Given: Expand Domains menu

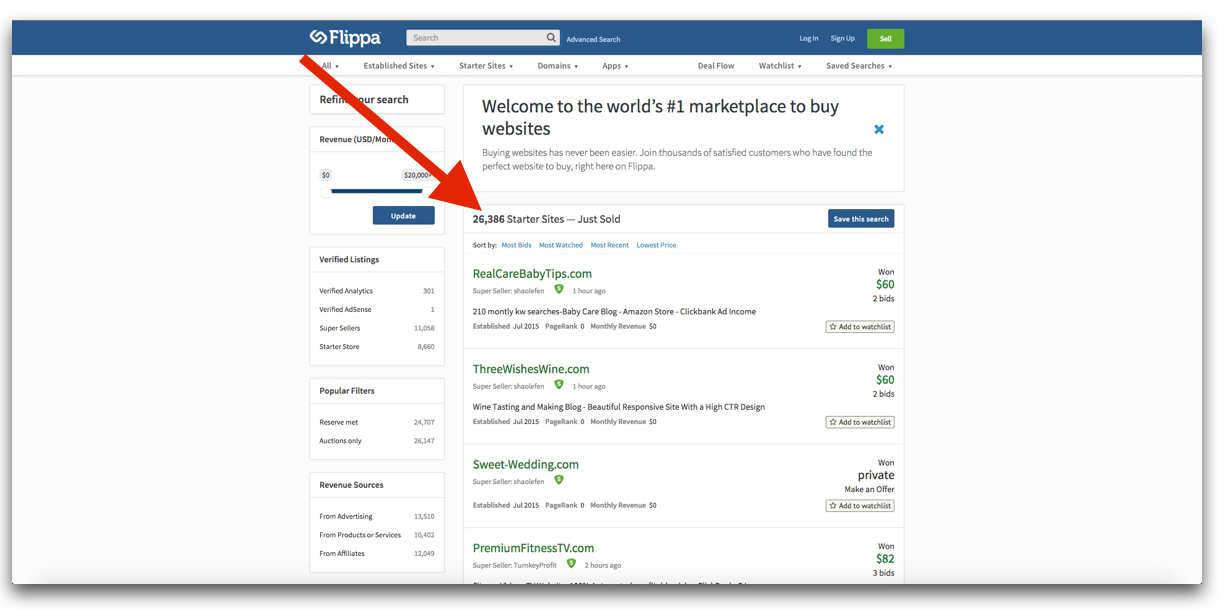Looking at the screenshot, I should coord(558,66).
